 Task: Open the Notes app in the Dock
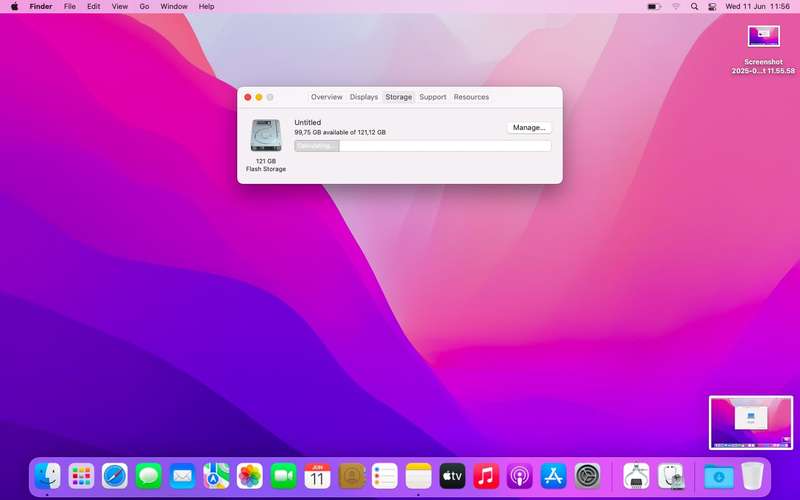[418, 476]
